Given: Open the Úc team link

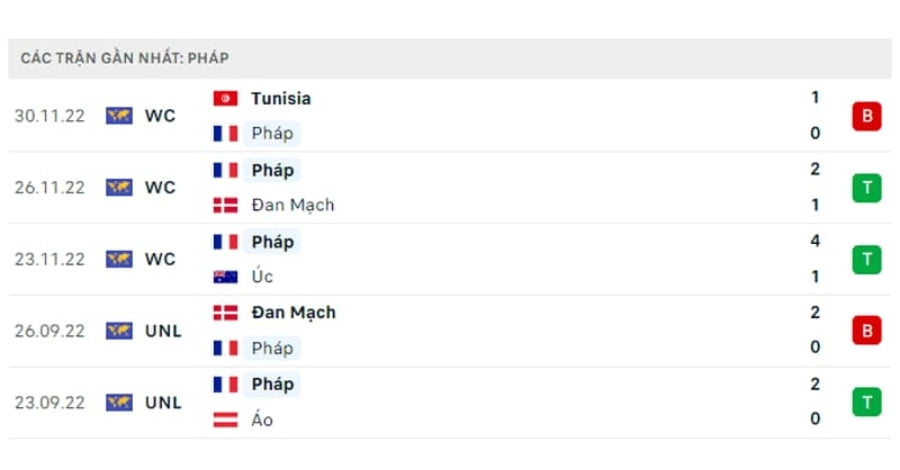Looking at the screenshot, I should click(x=262, y=276).
